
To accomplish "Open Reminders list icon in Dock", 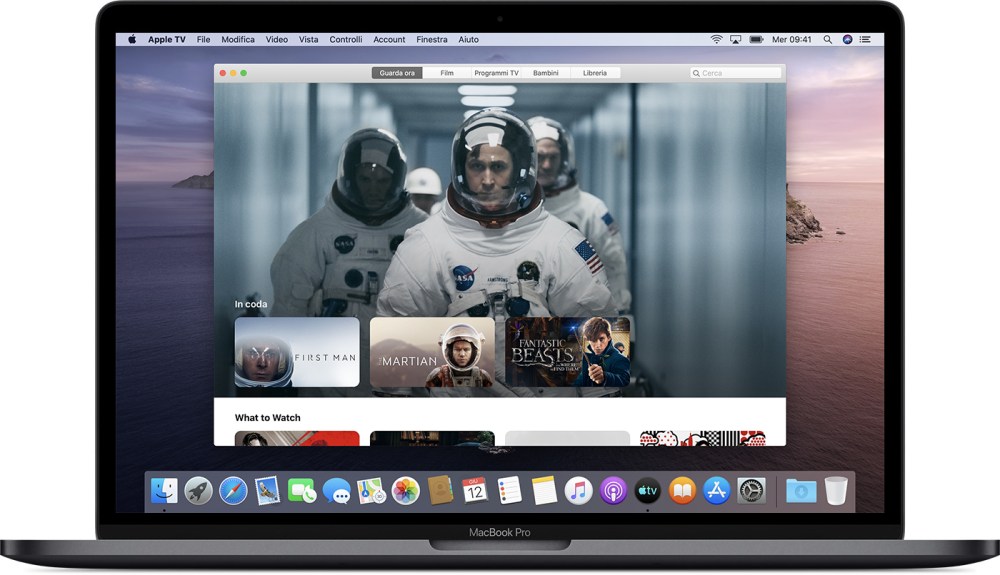I will click(509, 491).
